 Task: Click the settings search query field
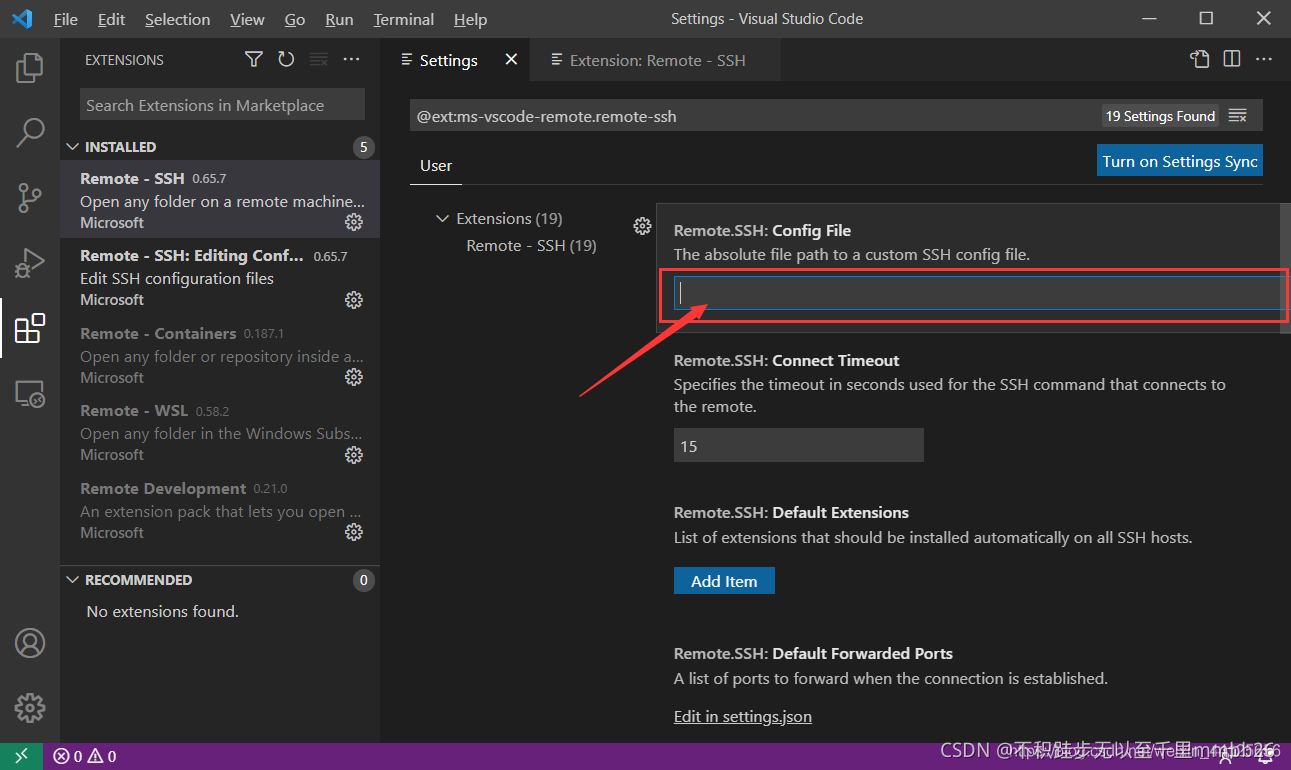(755, 116)
